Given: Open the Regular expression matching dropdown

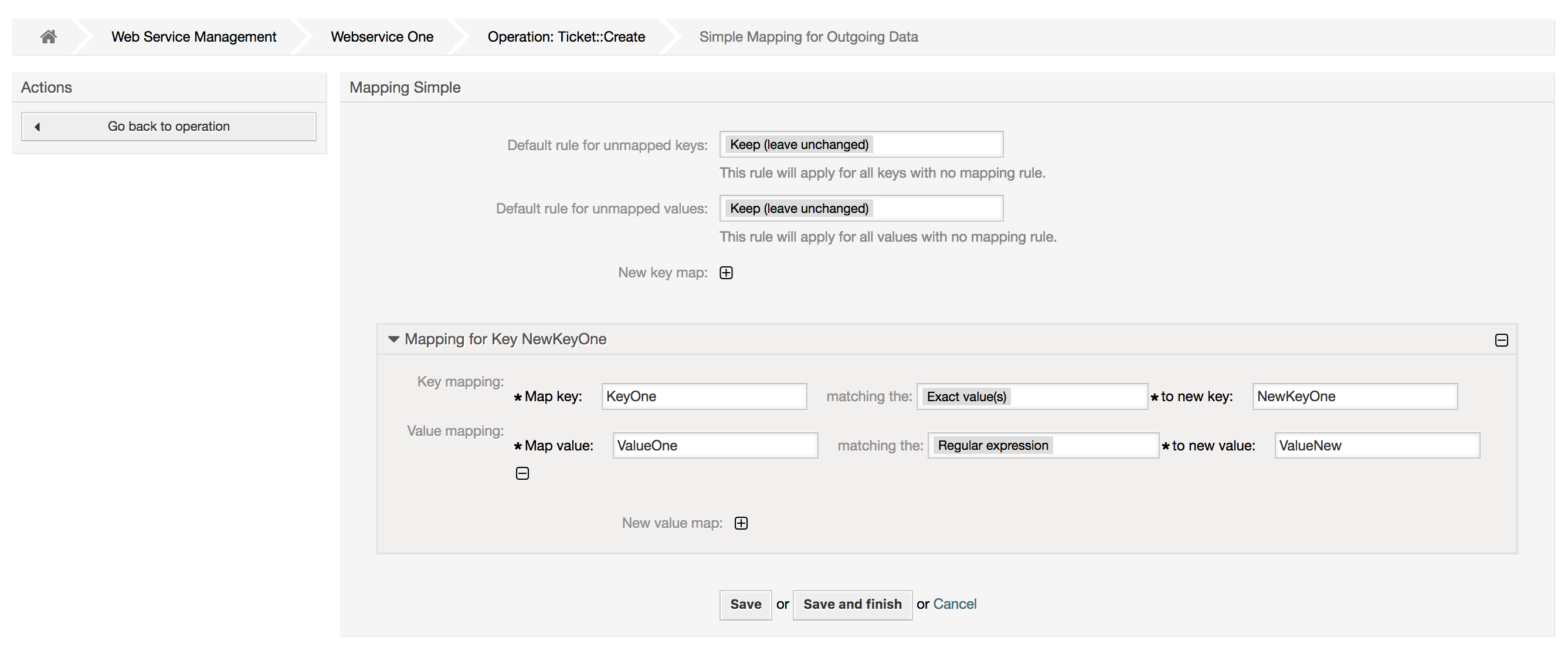Looking at the screenshot, I should (1042, 445).
